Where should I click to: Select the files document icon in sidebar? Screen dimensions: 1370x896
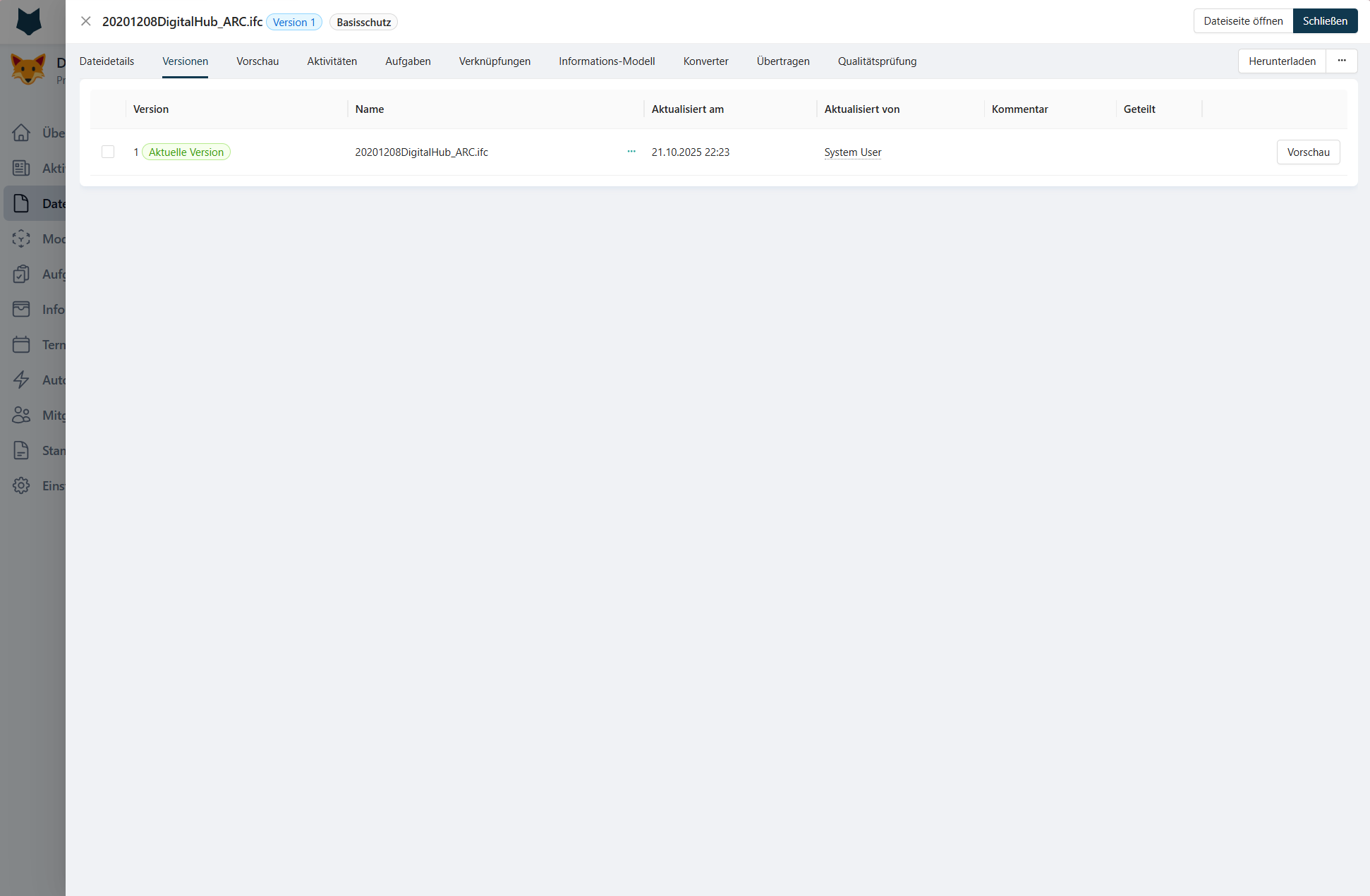21,203
